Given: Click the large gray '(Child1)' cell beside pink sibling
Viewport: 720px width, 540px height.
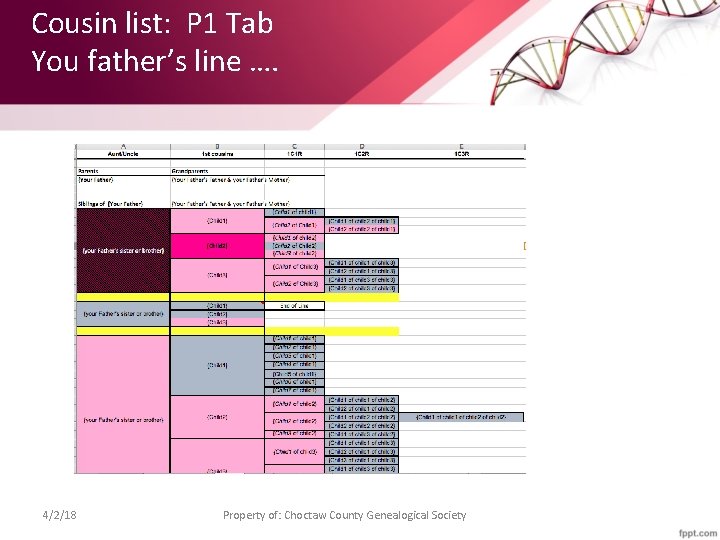Looking at the screenshot, I should [217, 366].
